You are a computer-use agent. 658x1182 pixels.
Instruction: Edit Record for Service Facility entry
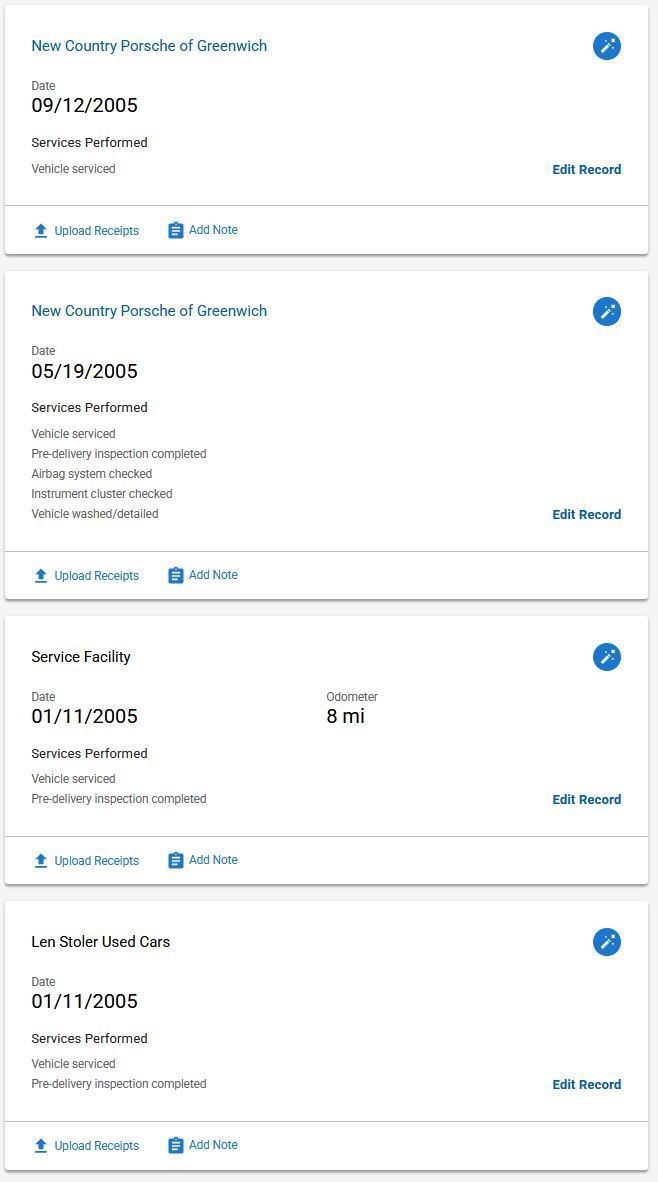pyautogui.click(x=586, y=800)
